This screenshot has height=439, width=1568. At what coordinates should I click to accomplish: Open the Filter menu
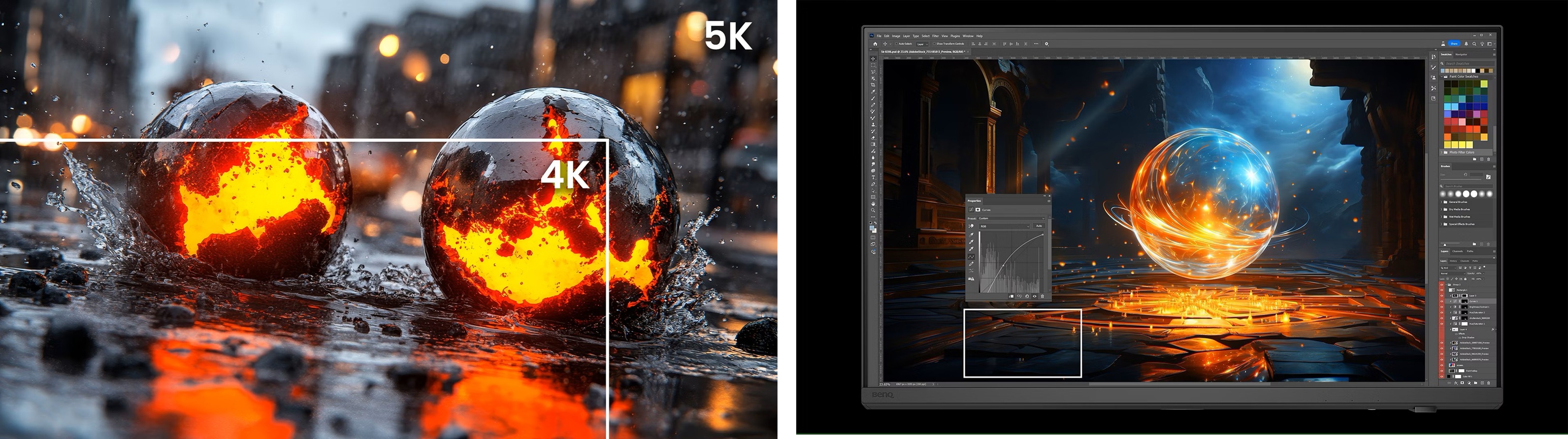coord(935,37)
